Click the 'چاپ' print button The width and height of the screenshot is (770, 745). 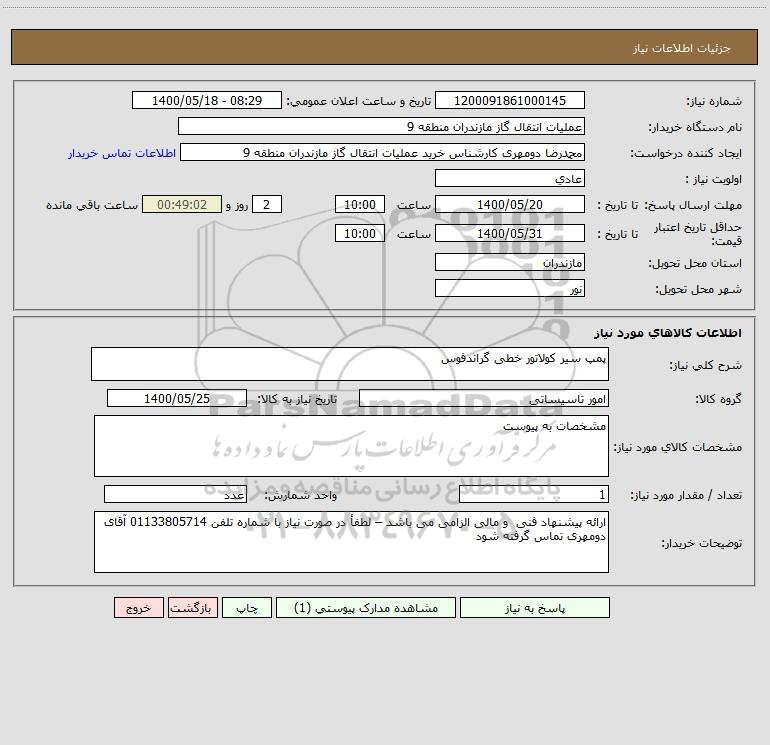click(x=247, y=607)
